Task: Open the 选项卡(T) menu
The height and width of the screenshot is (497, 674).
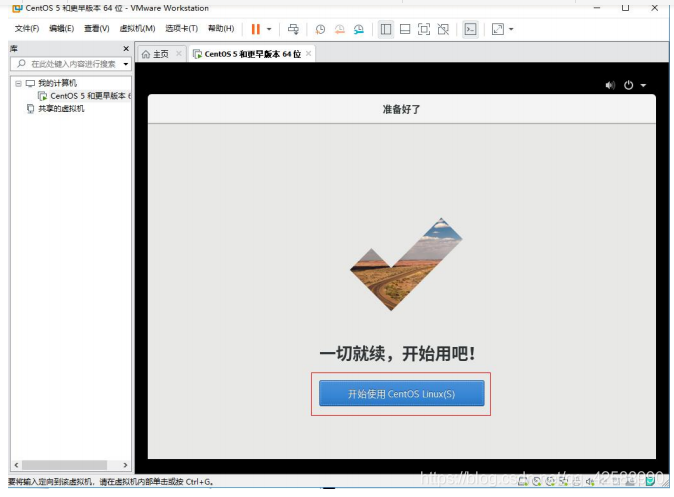Action: (x=181, y=28)
